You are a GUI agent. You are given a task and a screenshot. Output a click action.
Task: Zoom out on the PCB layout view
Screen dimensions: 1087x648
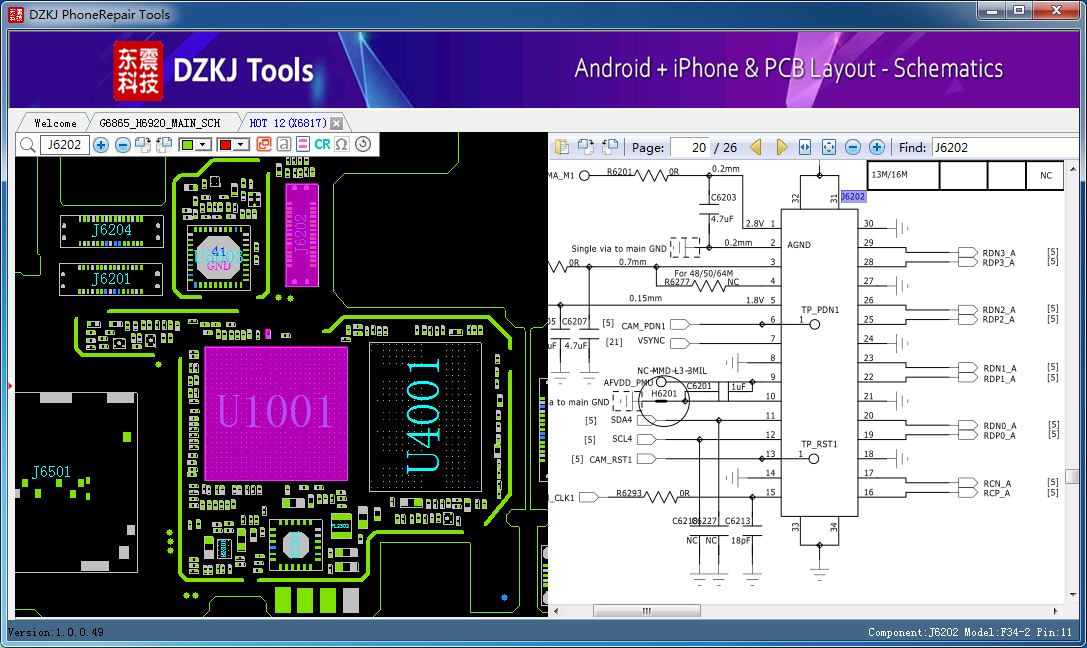pos(123,144)
